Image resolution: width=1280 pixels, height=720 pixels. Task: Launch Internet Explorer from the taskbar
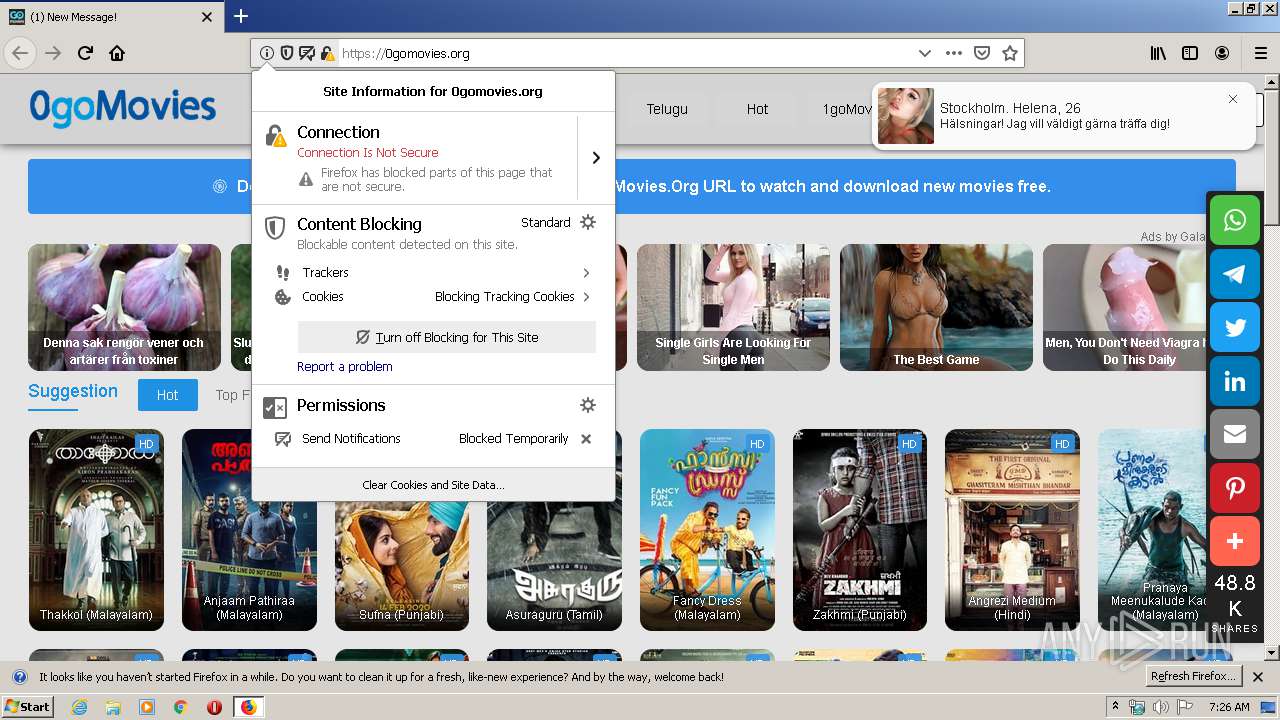pyautogui.click(x=79, y=707)
